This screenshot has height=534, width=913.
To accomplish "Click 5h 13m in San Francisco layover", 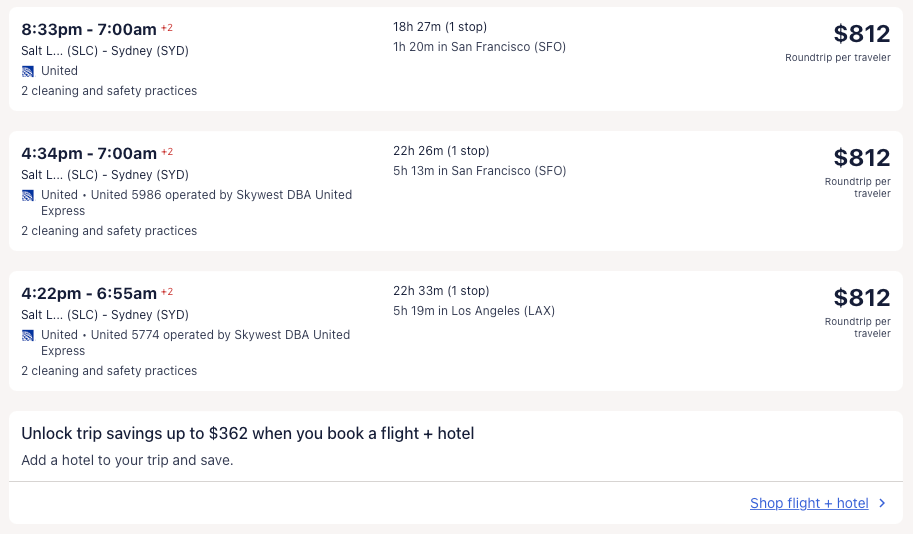I will click(479, 171).
